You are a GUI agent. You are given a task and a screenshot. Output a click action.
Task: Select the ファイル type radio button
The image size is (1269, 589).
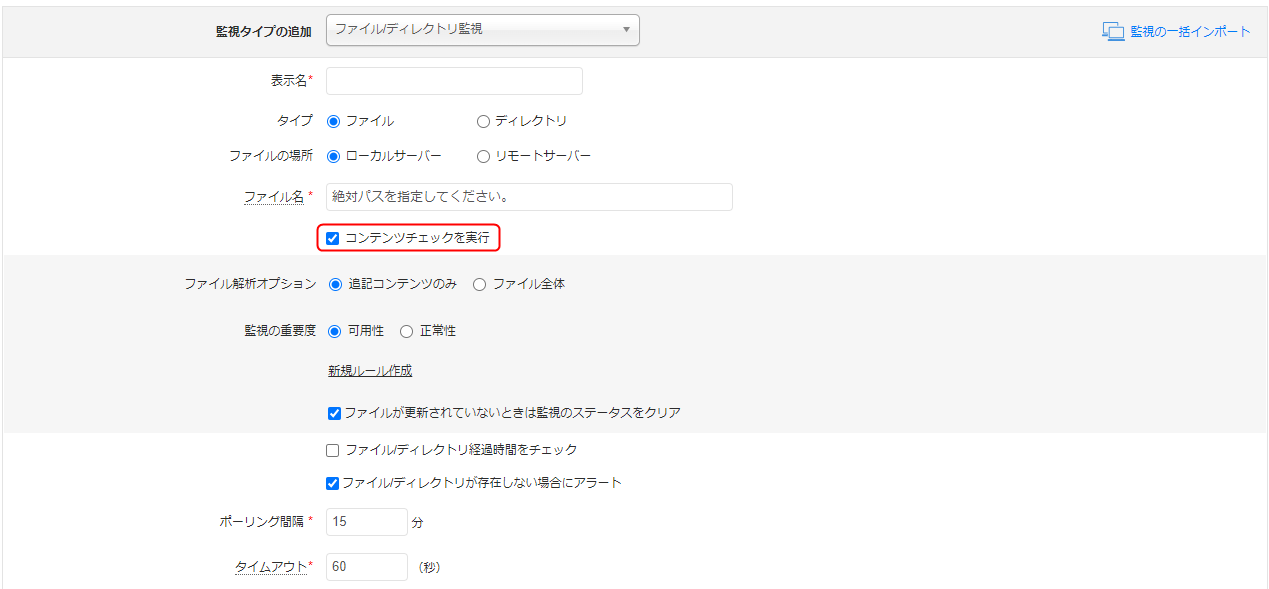[333, 121]
